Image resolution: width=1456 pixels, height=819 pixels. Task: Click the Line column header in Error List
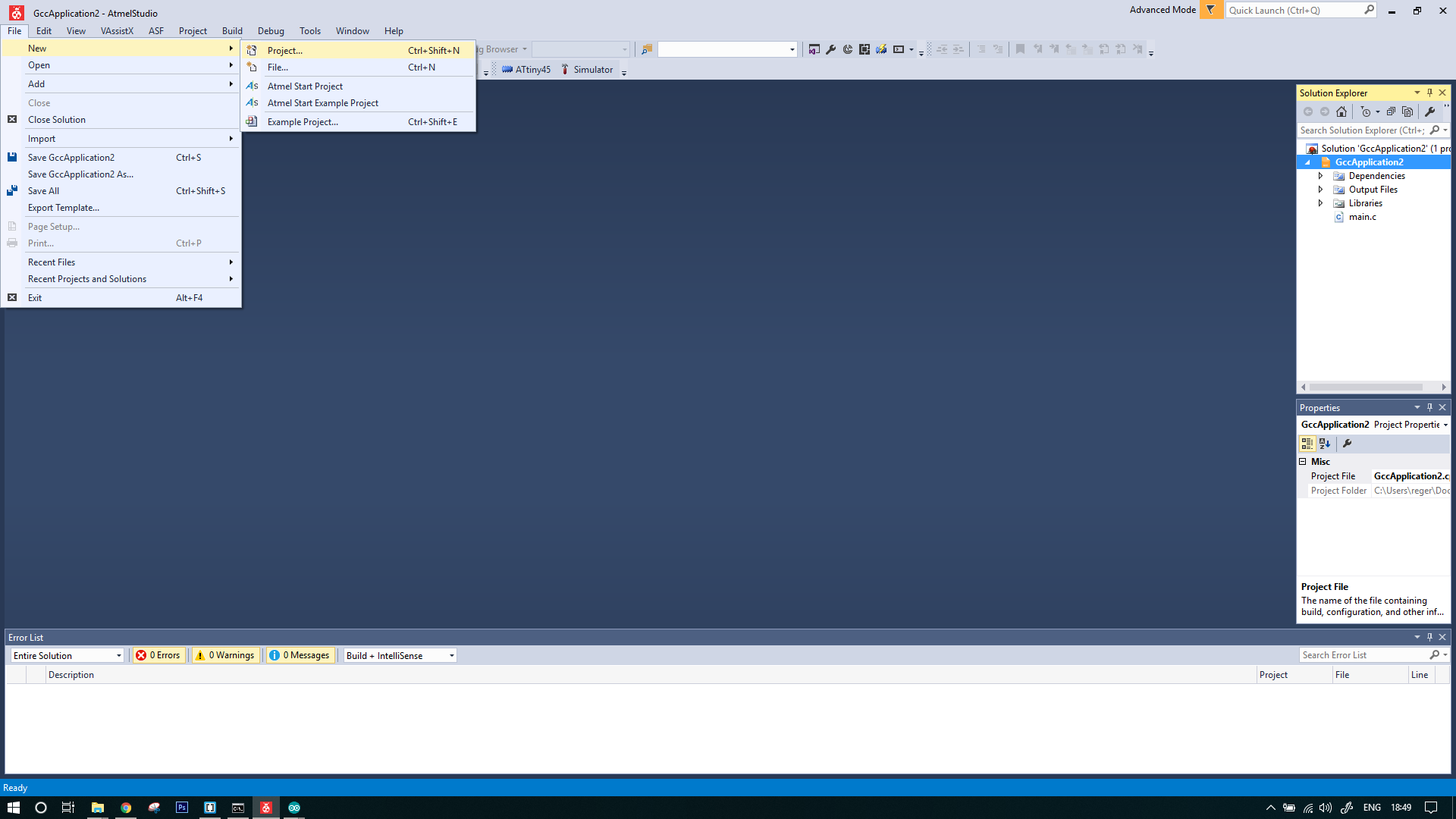click(1422, 675)
